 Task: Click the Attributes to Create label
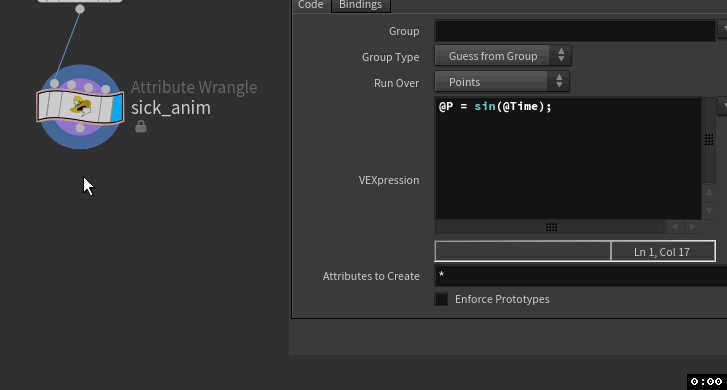pyautogui.click(x=371, y=276)
